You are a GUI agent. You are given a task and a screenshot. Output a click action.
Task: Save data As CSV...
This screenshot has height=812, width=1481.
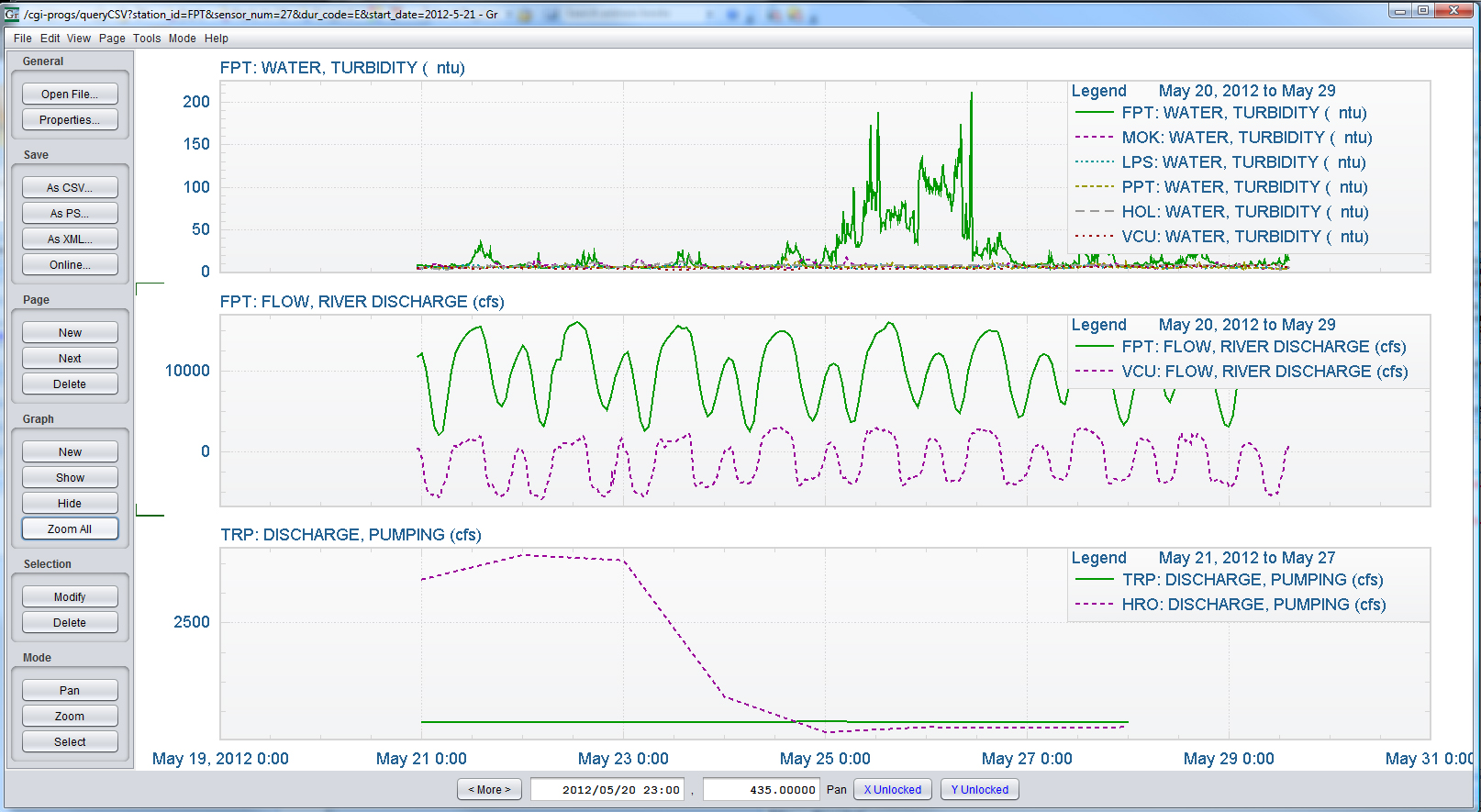[70, 188]
